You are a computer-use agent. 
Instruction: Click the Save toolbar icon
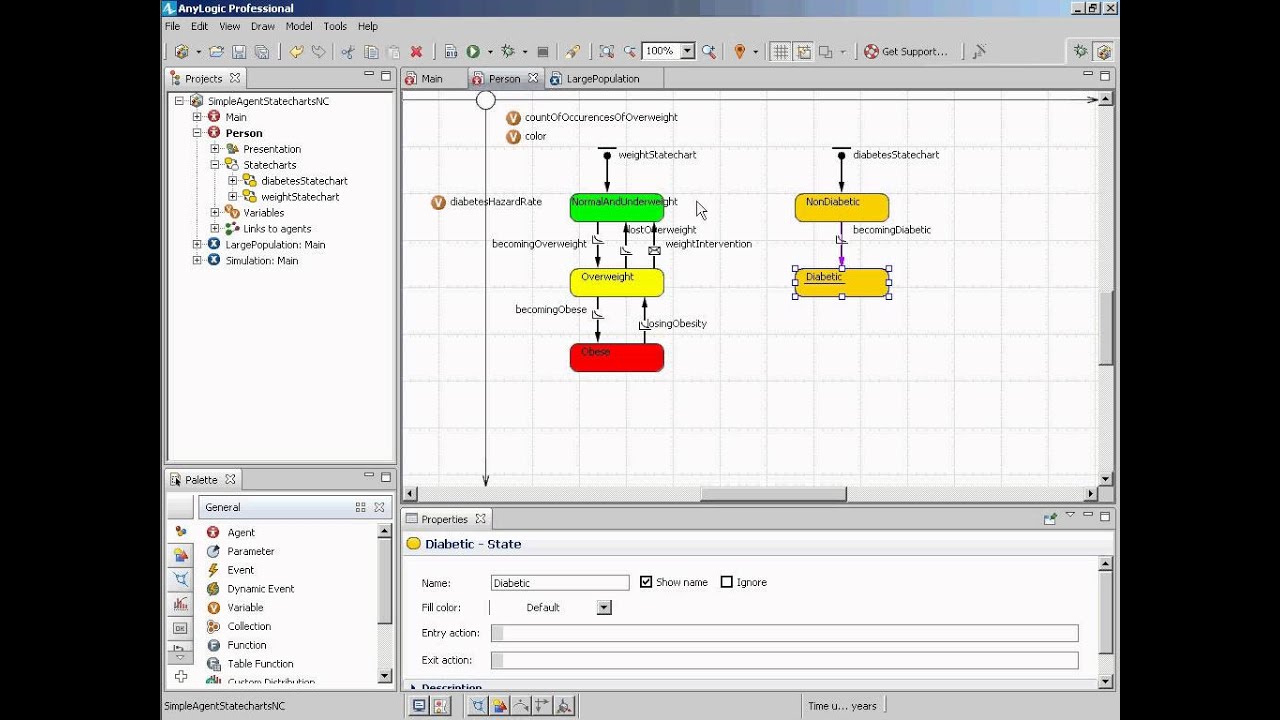tap(239, 51)
